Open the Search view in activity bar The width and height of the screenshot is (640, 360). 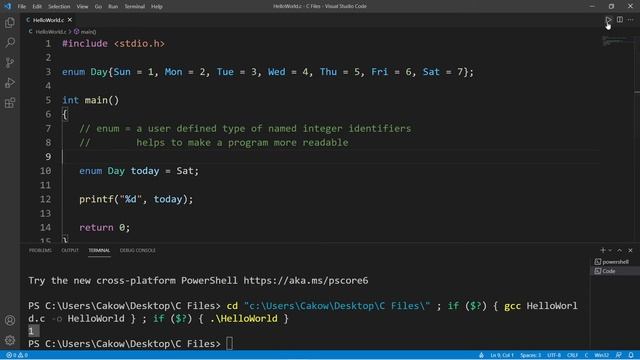[10, 42]
